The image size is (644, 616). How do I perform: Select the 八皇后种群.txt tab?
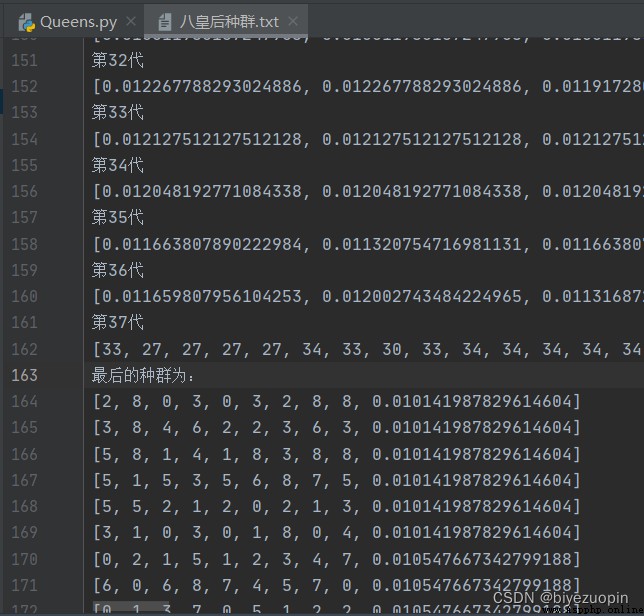click(x=226, y=21)
